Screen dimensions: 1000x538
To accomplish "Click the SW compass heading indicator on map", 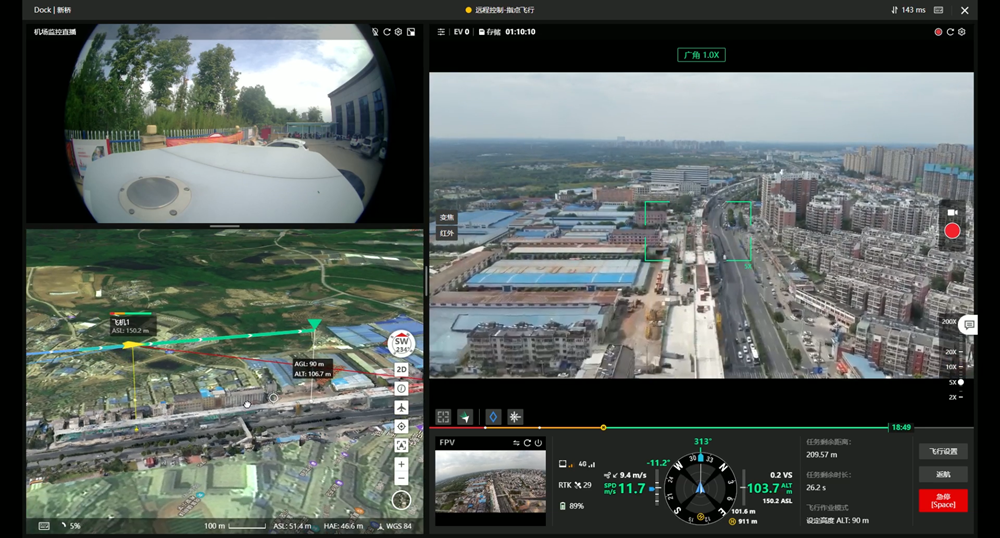I will 402,344.
